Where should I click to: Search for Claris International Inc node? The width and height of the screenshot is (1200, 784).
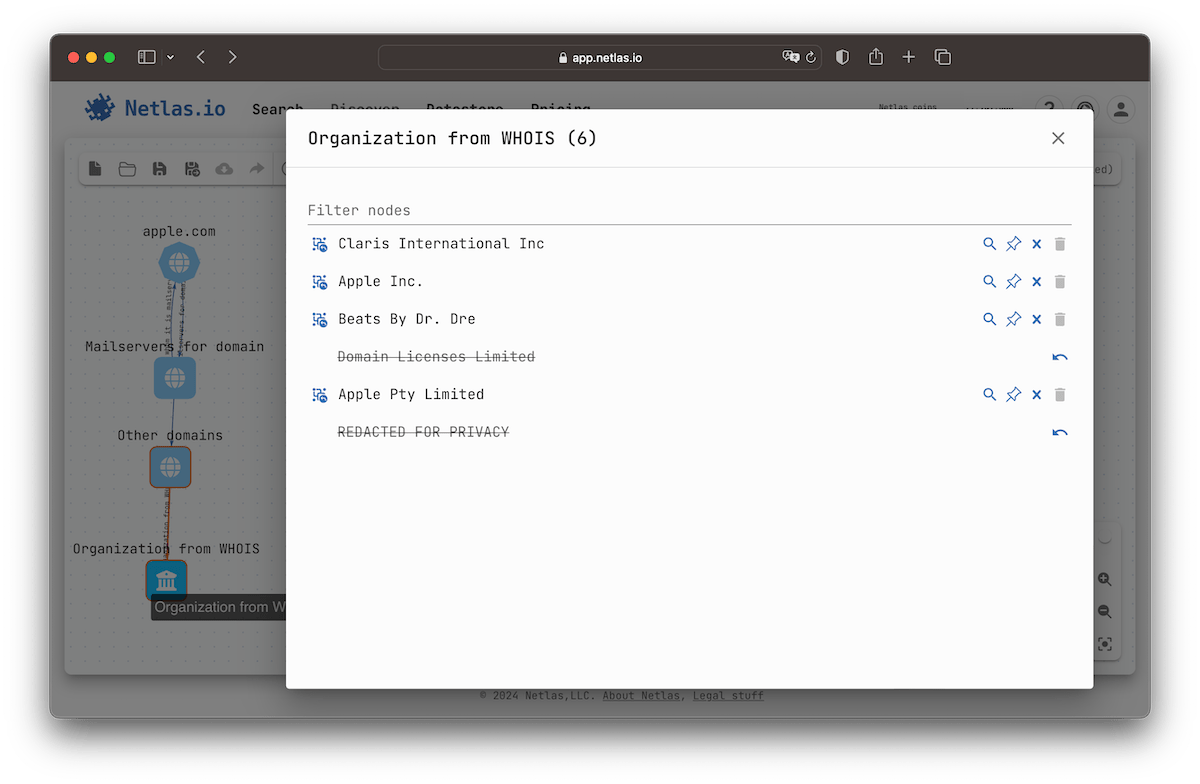pyautogui.click(x=989, y=243)
